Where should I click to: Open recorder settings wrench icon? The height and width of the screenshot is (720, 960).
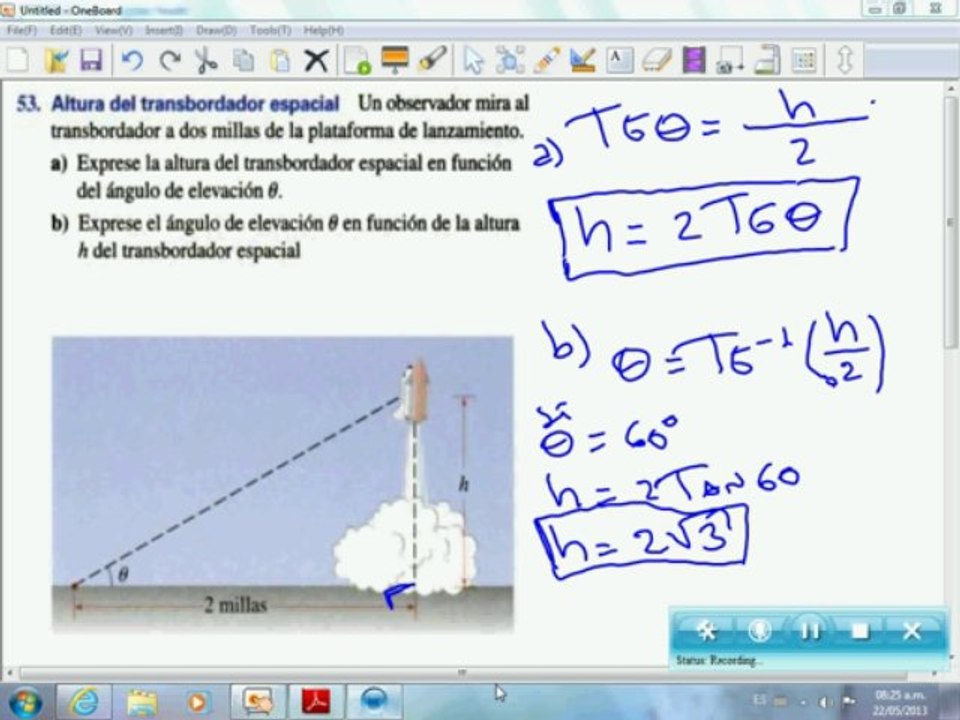pyautogui.click(x=707, y=631)
